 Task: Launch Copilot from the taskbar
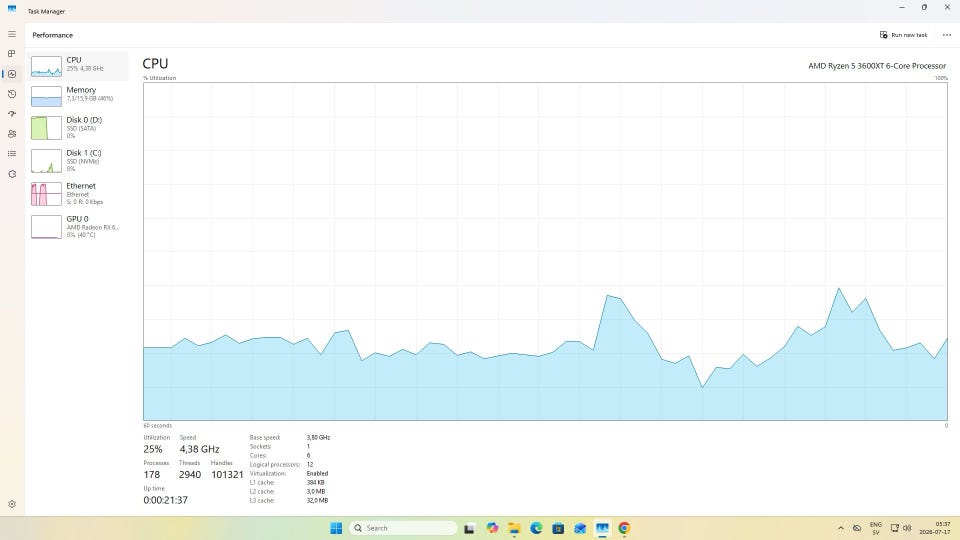pos(492,528)
